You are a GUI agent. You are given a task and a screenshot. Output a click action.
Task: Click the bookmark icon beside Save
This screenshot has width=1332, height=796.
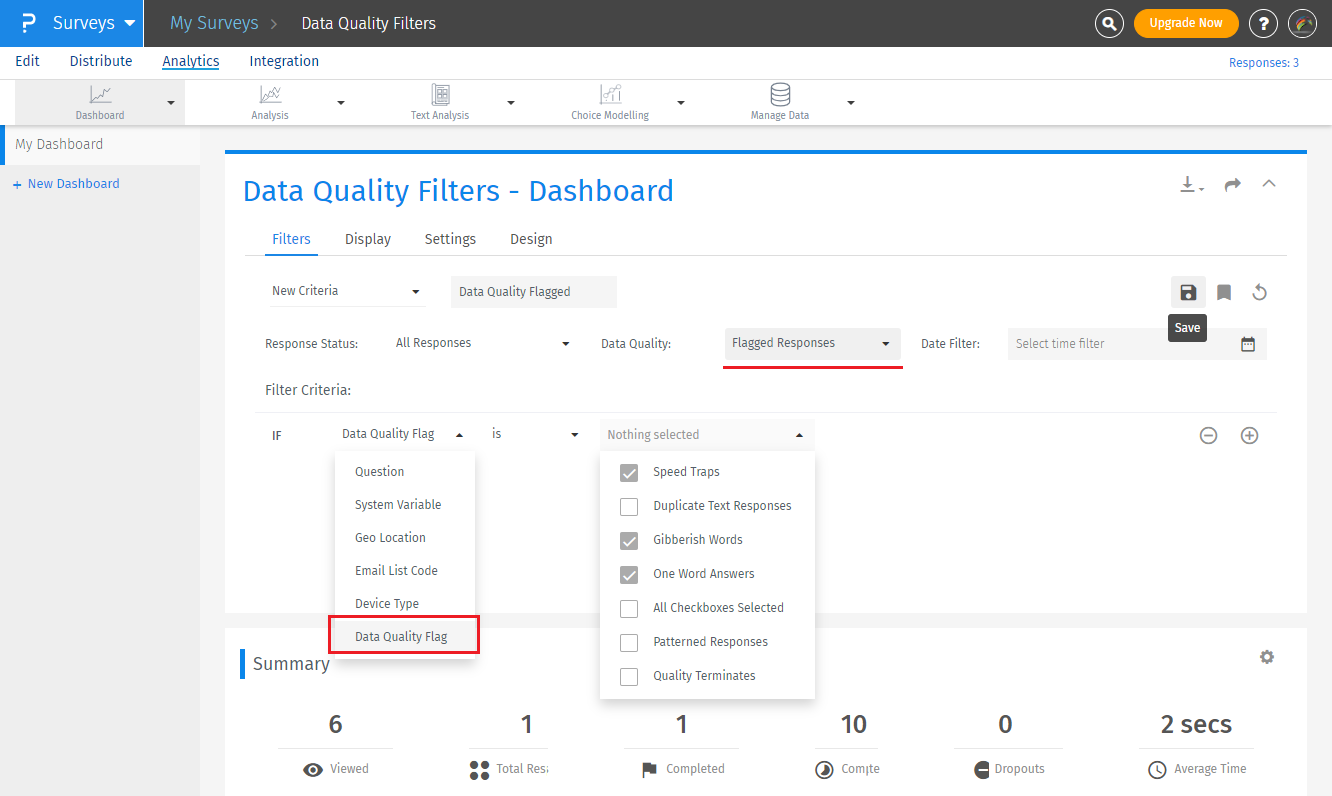pos(1224,292)
